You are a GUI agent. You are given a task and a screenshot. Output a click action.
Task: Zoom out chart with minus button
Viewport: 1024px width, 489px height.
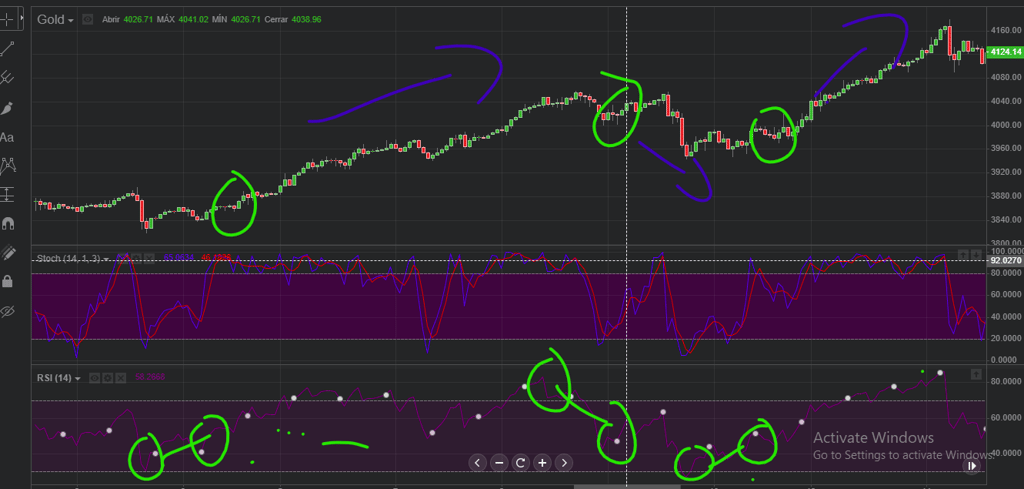tap(499, 463)
